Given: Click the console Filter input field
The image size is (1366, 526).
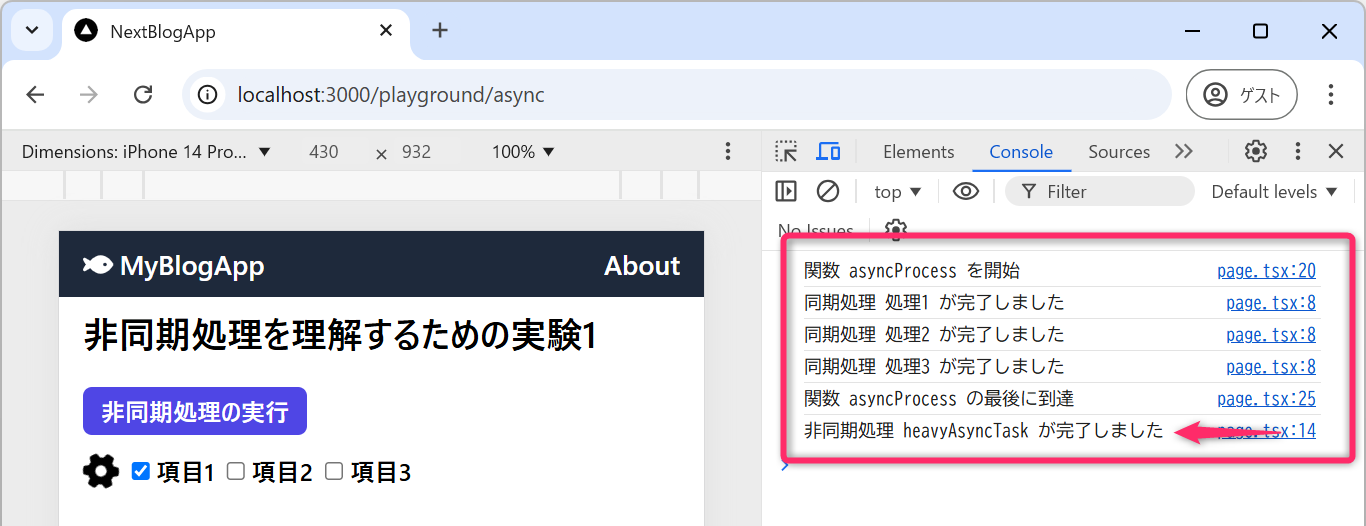Looking at the screenshot, I should point(1110,191).
